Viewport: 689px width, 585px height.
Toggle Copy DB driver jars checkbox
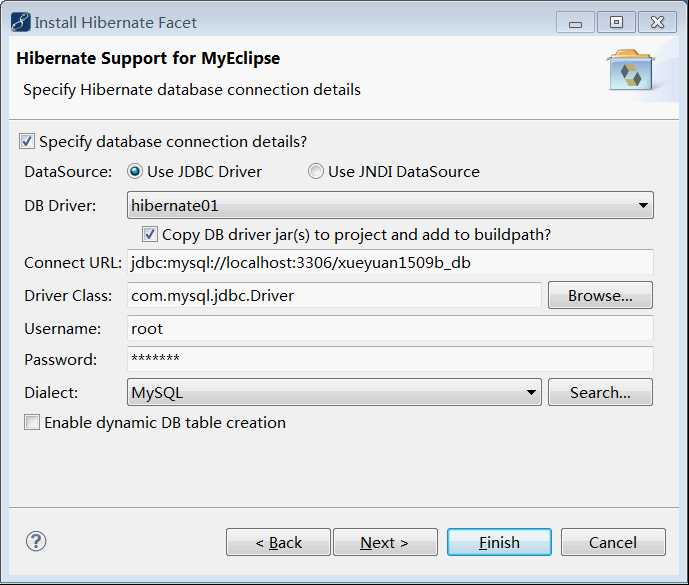(x=149, y=235)
